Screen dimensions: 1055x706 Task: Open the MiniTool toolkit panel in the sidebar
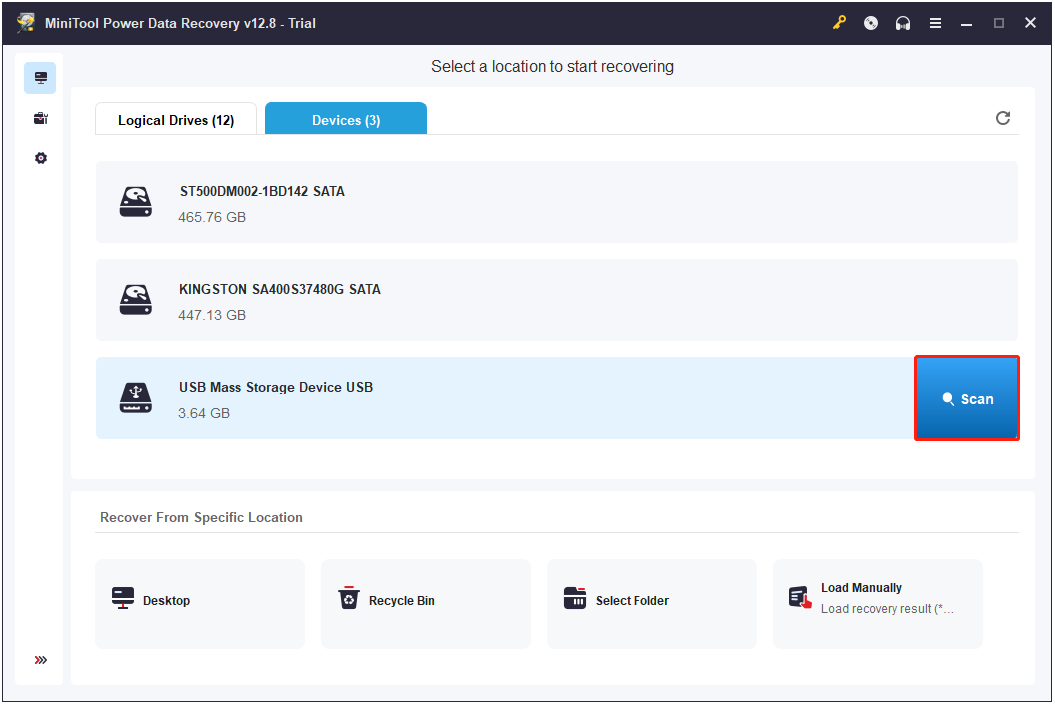(40, 117)
